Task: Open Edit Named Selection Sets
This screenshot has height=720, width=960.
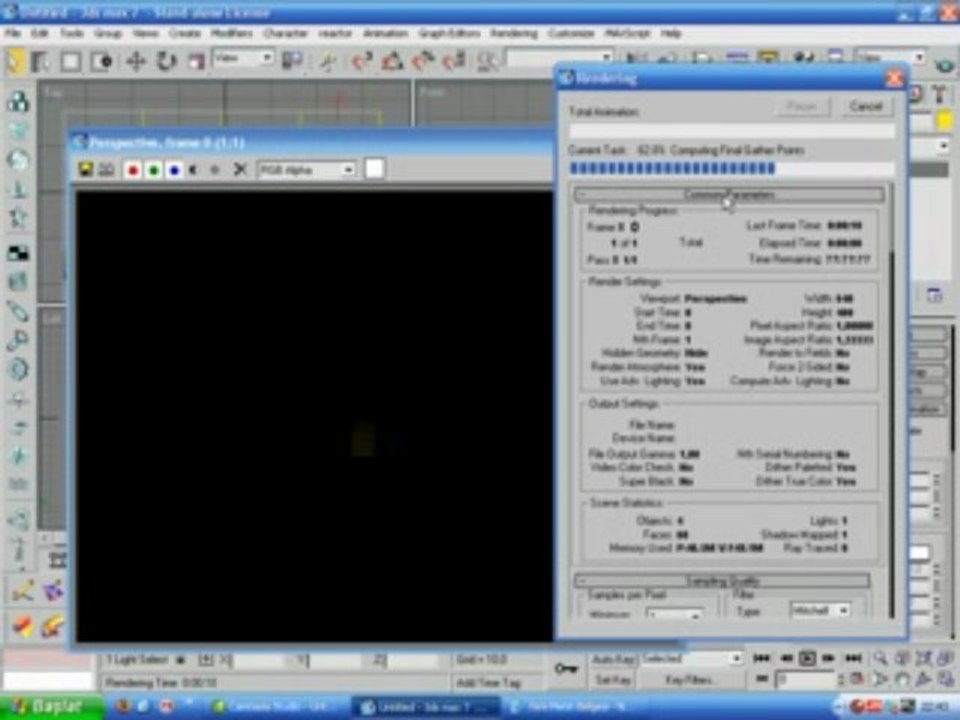Action: [488, 61]
